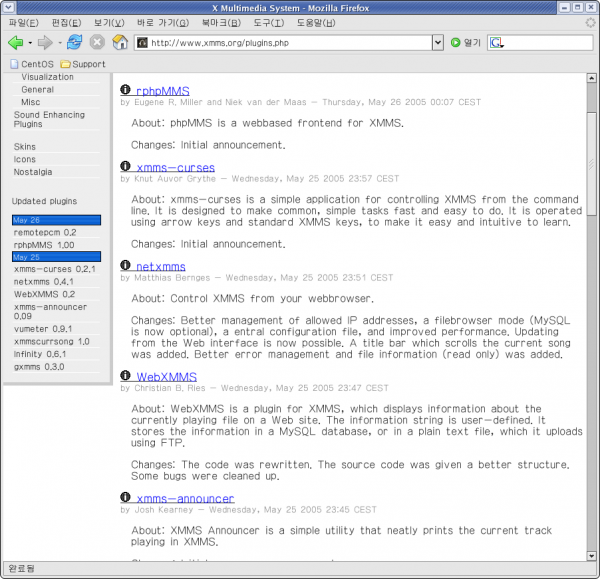Image resolution: width=600 pixels, height=579 pixels.
Task: Click gxmms 0.3.0 in updated plugins
Action: tap(39, 367)
